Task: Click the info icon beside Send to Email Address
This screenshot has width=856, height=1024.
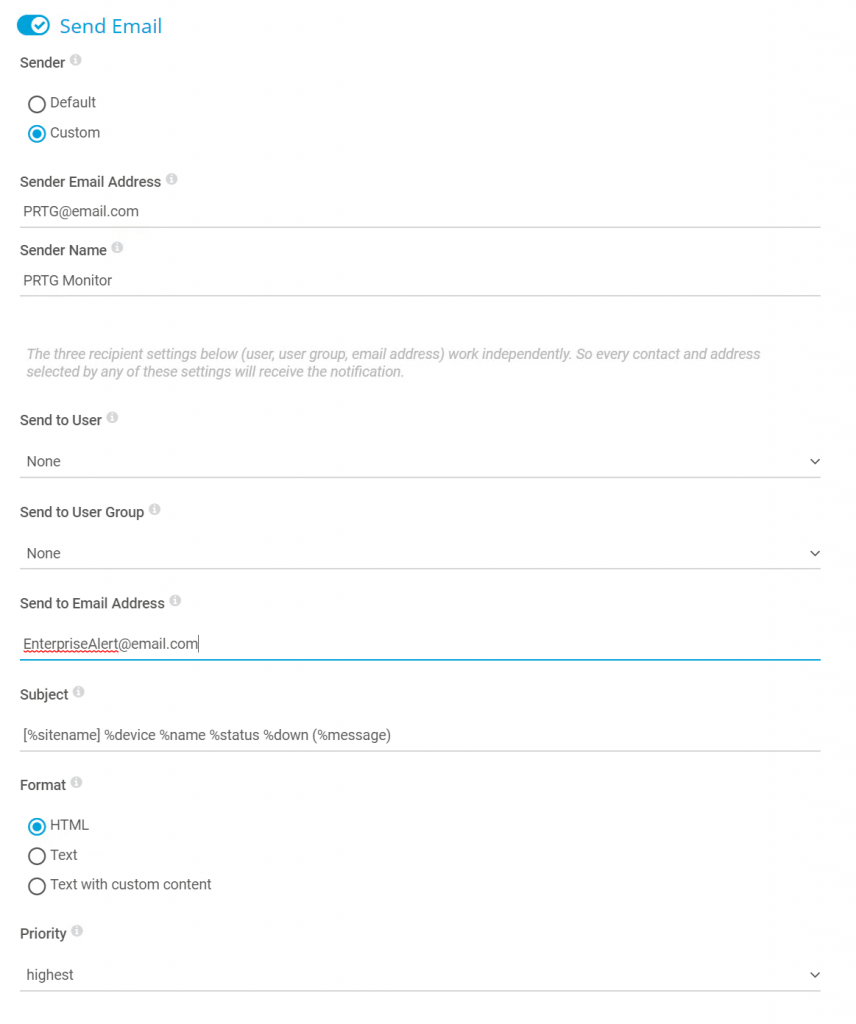Action: pyautogui.click(x=175, y=601)
